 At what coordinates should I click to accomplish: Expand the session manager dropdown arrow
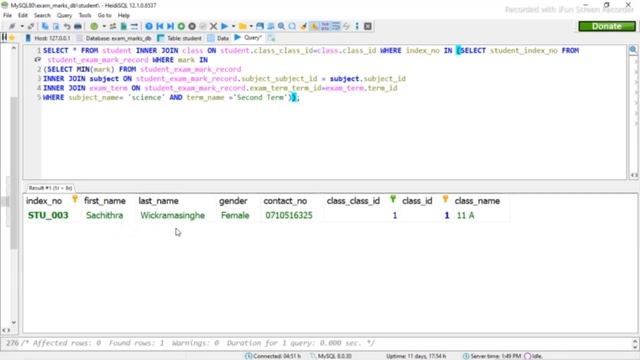click(22, 26)
